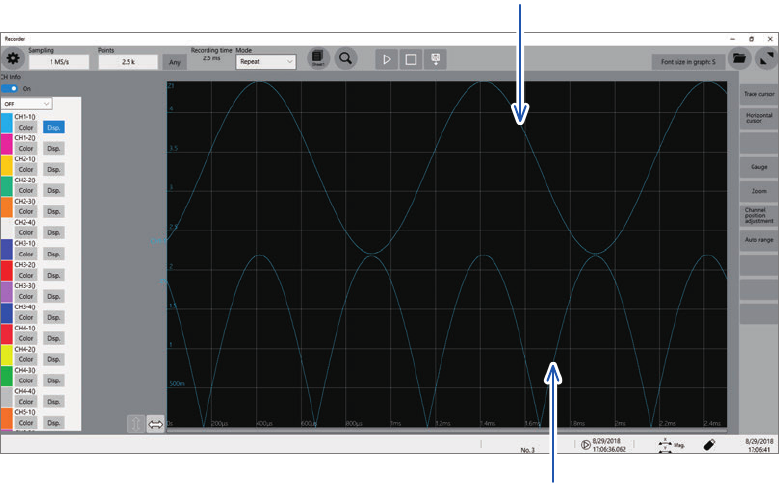
Task: Click the Sheet1 sheet icon
Action: 318,59
